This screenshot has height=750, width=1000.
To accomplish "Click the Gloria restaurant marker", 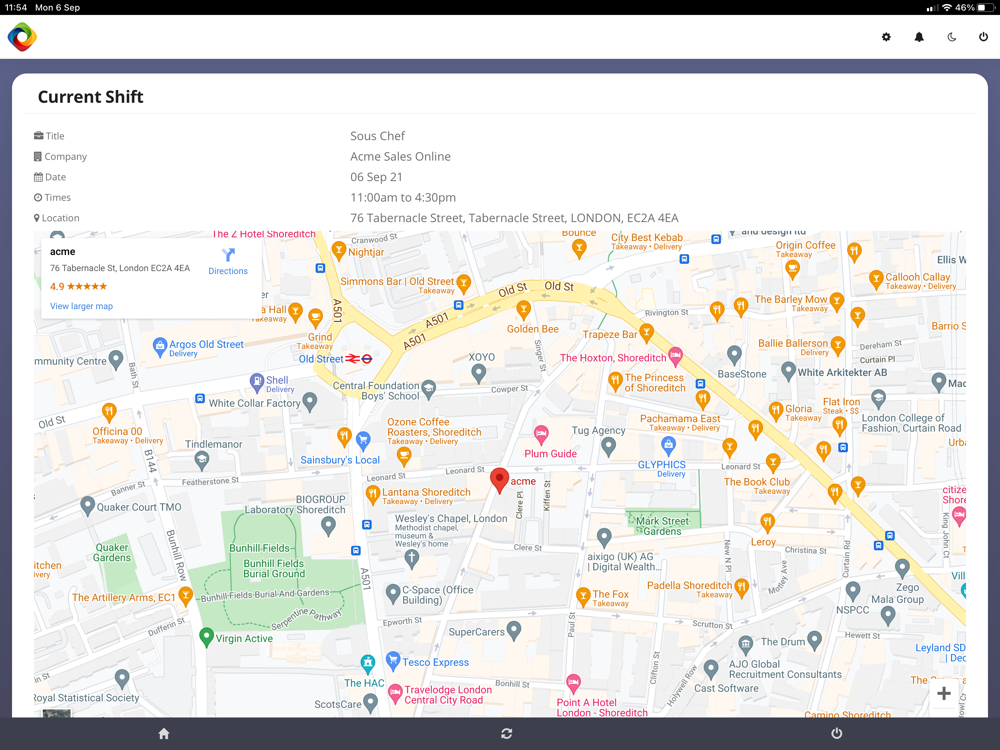I will pos(776,411).
